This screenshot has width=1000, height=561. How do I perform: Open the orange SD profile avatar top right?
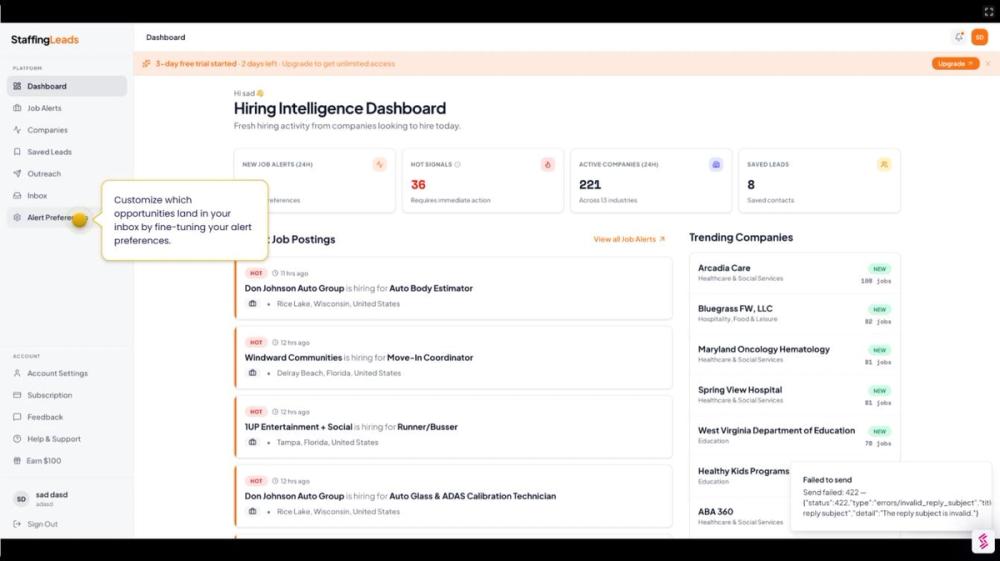point(980,37)
